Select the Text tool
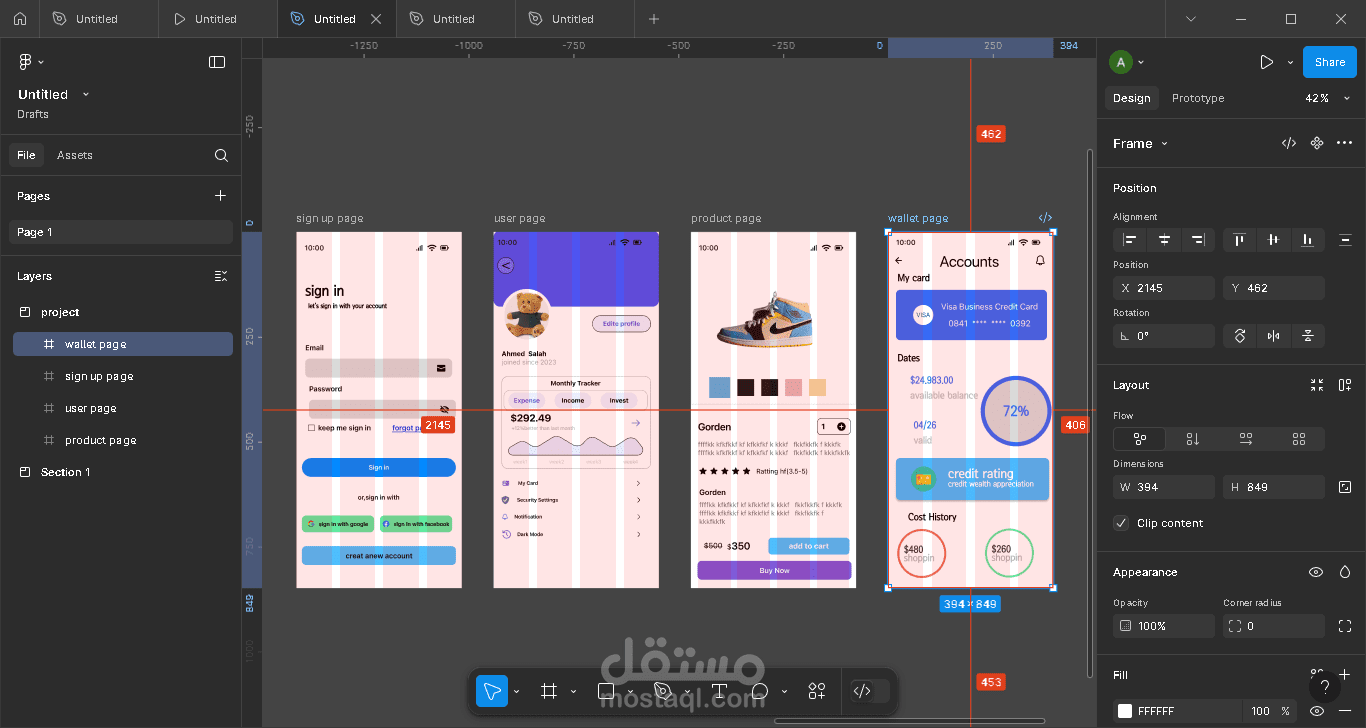This screenshot has width=1366, height=728. pyautogui.click(x=718, y=691)
